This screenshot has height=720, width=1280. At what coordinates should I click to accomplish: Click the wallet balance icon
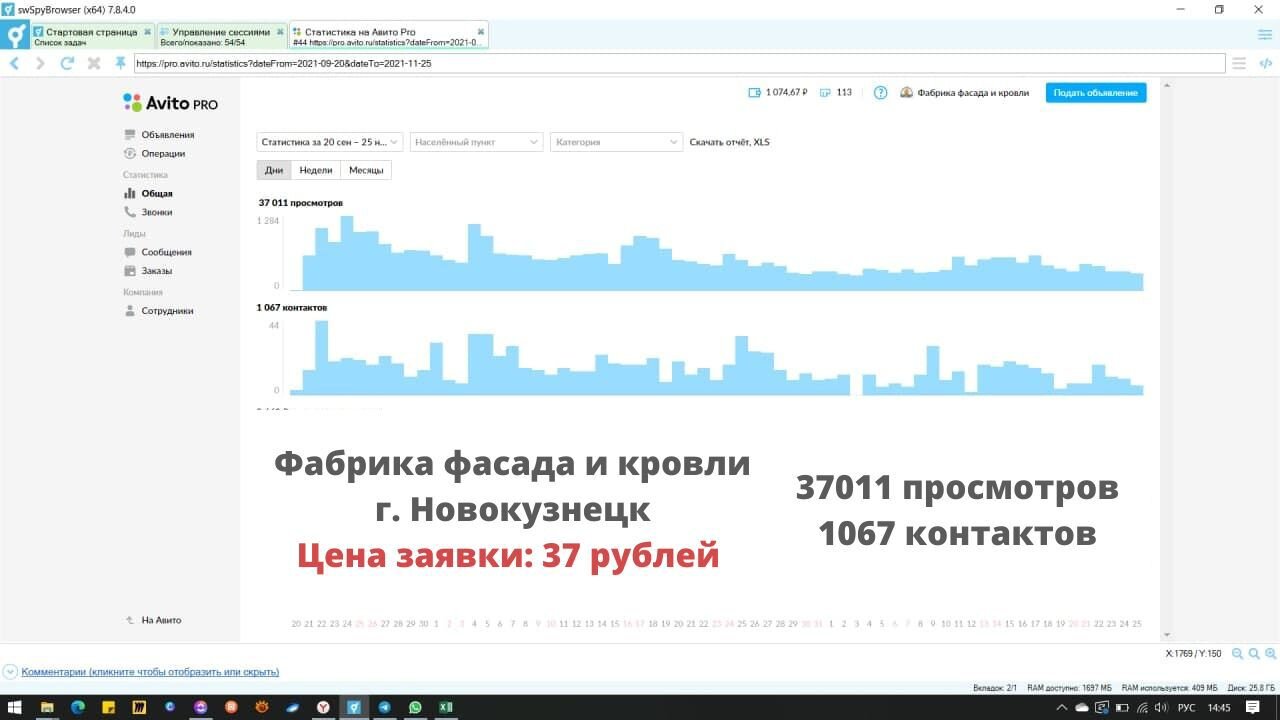click(x=755, y=93)
